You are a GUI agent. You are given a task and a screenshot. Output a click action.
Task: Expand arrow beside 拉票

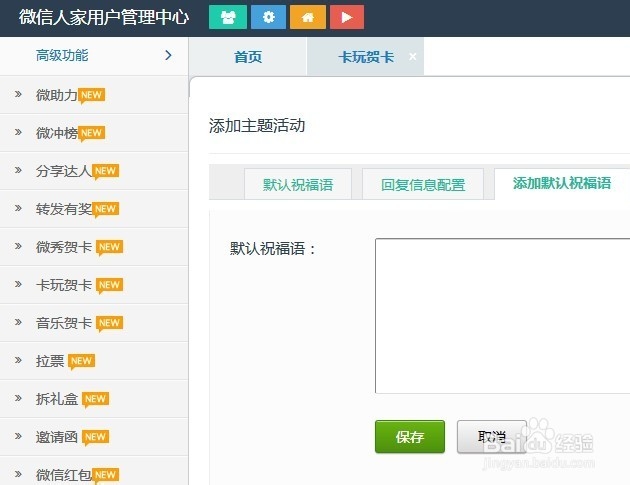click(x=18, y=360)
